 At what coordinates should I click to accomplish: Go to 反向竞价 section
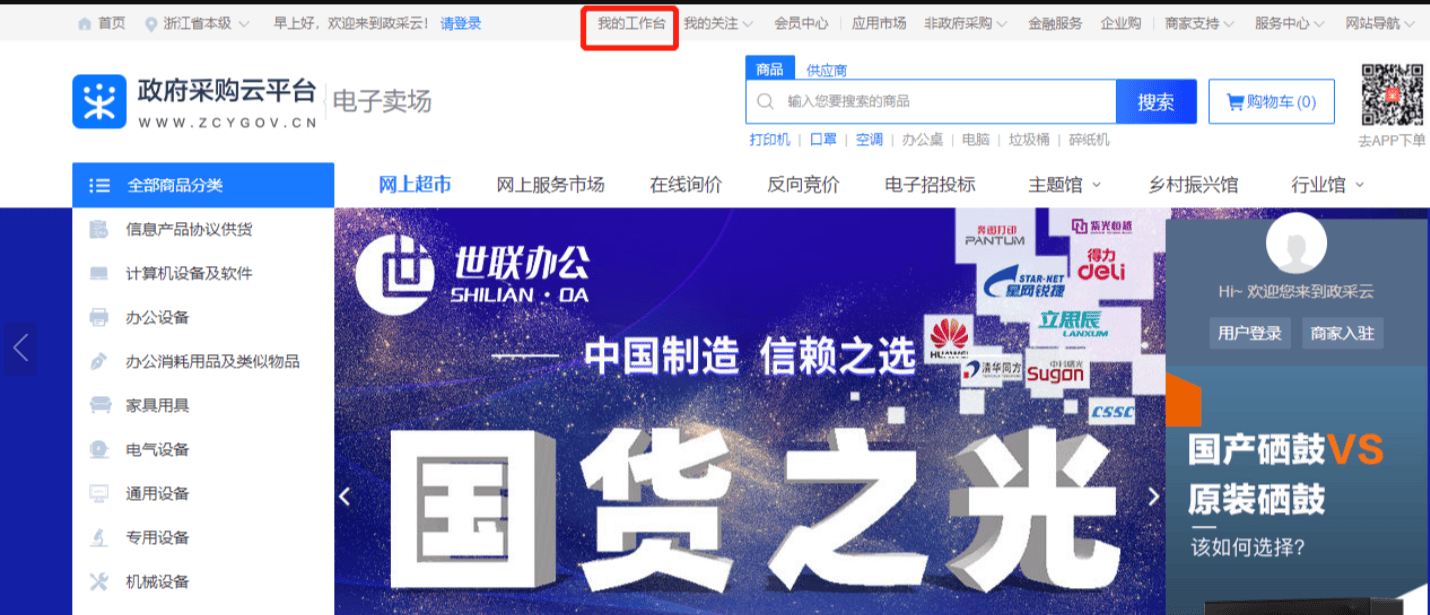click(x=803, y=184)
